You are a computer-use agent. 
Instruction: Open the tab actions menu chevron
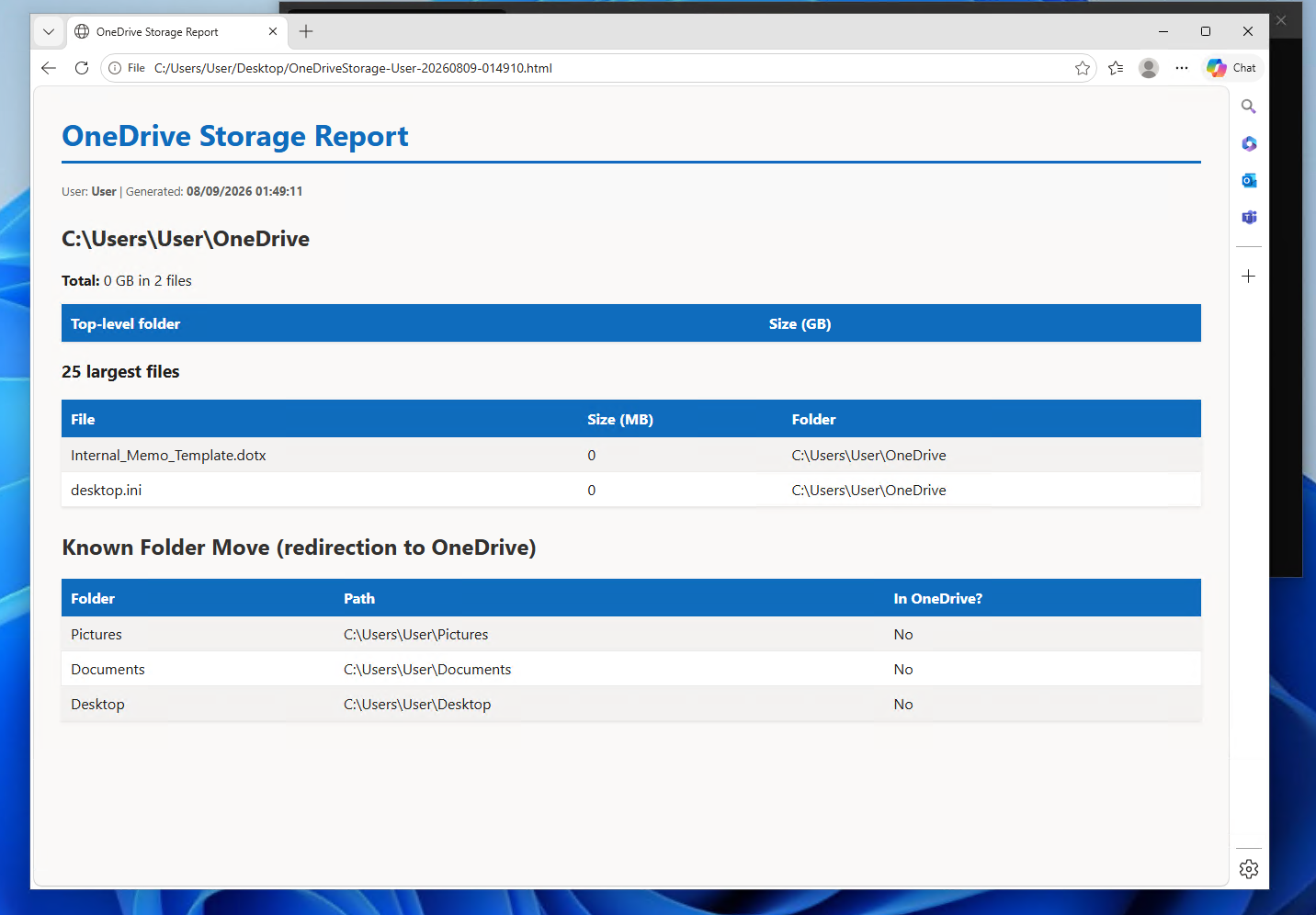pyautogui.click(x=49, y=31)
